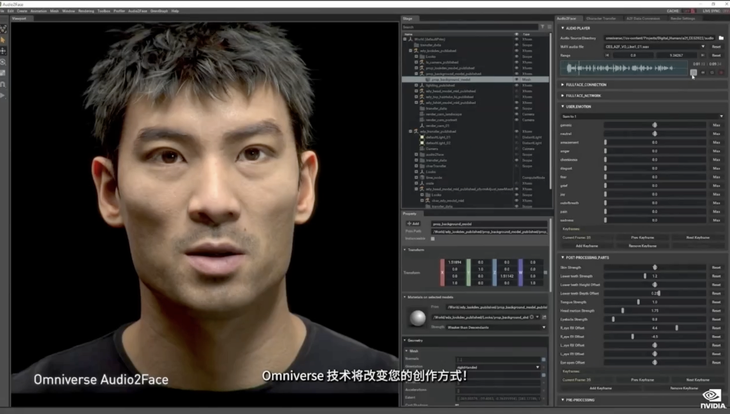The height and width of the screenshot is (414, 730).
Task: Click the Lower teeth Strength slider
Action: [655, 276]
